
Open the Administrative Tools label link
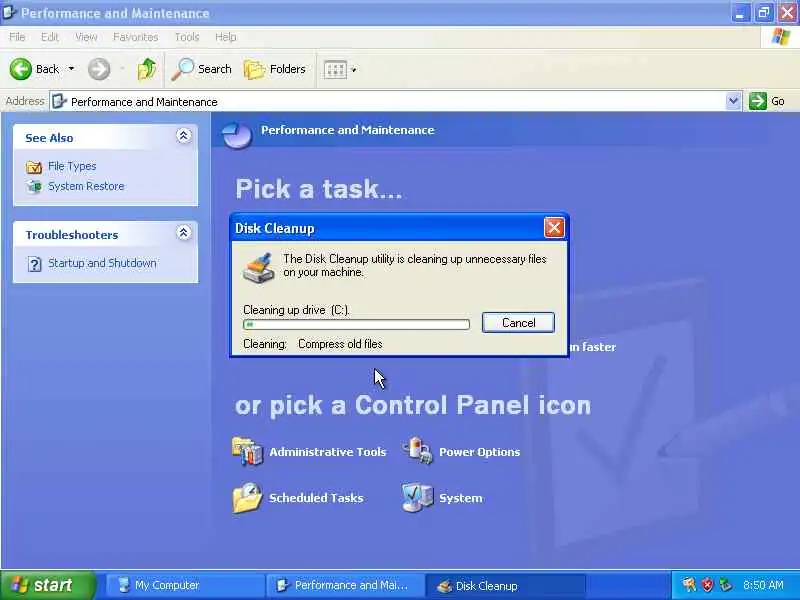328,452
